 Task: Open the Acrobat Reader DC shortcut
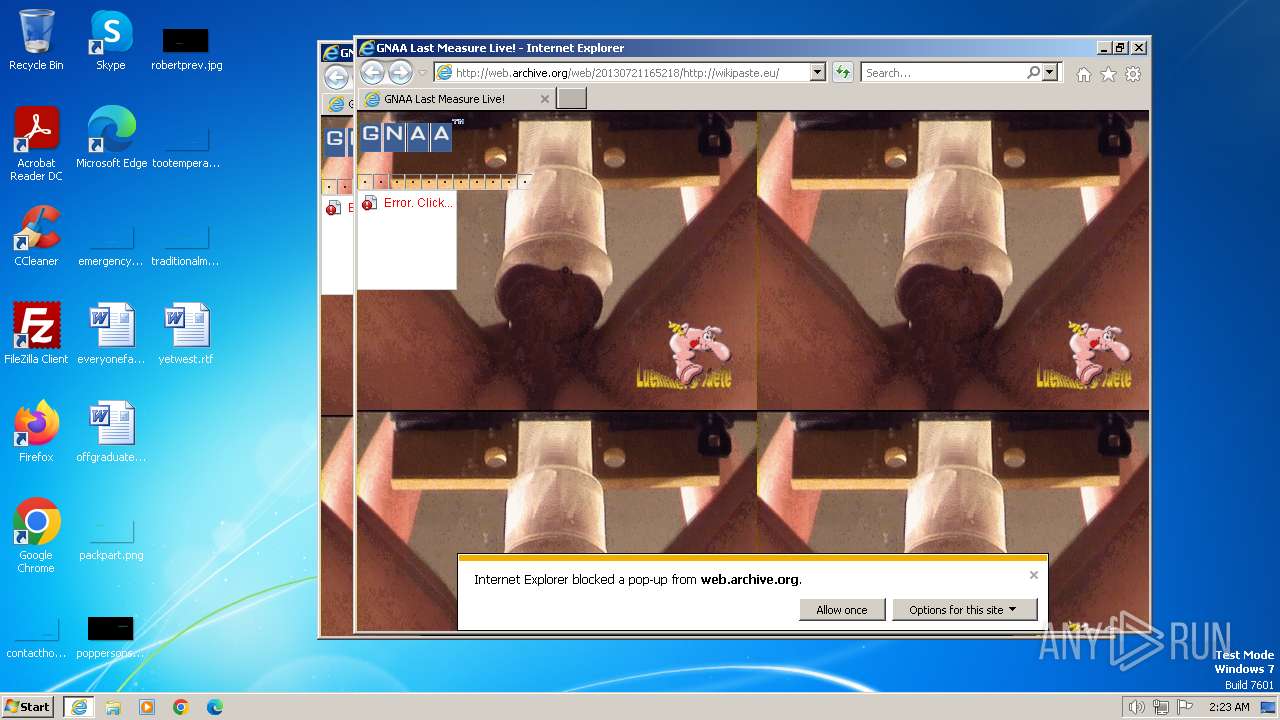click(x=36, y=143)
